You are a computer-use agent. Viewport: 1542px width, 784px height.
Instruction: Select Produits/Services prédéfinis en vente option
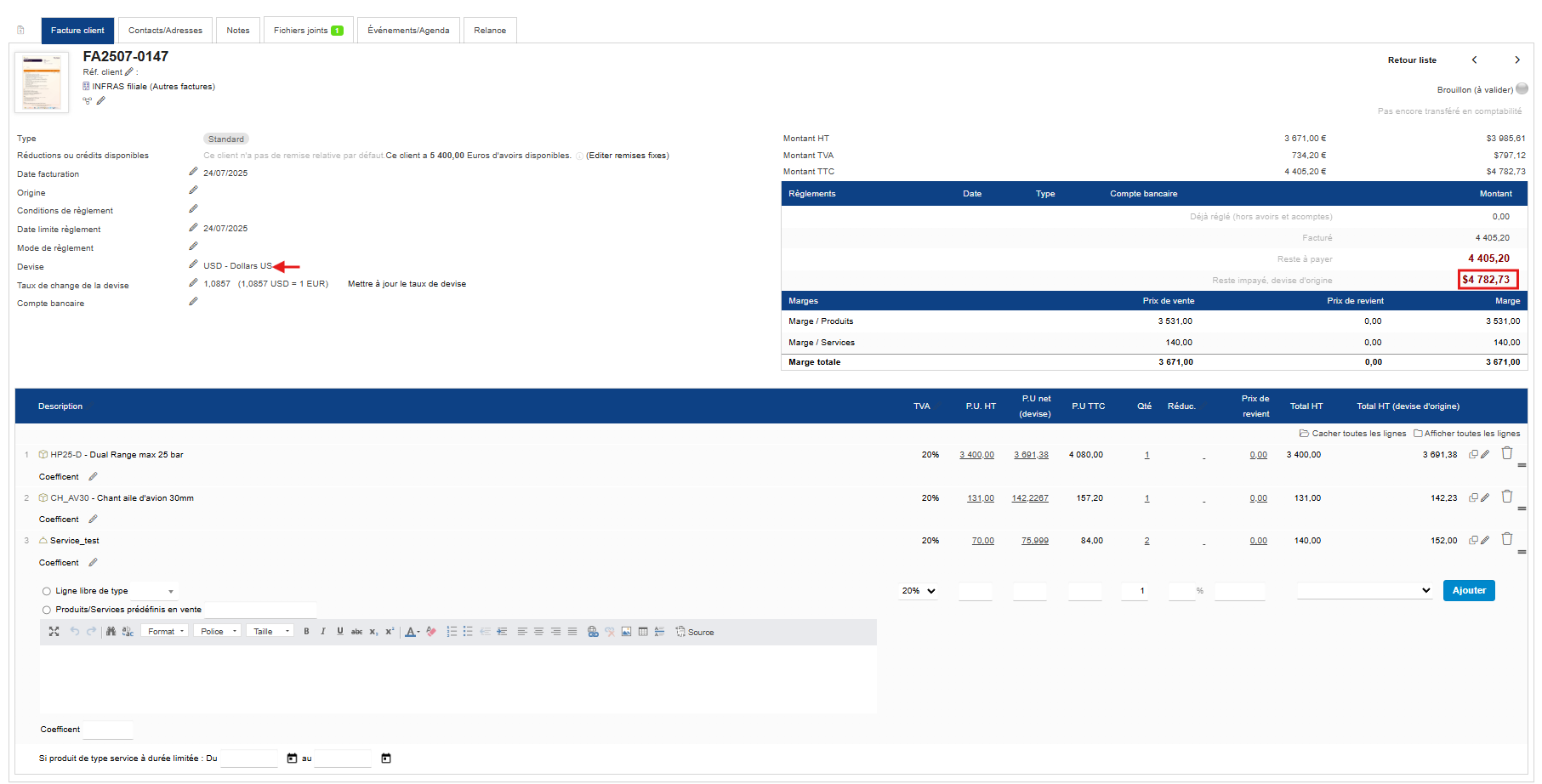[x=46, y=610]
